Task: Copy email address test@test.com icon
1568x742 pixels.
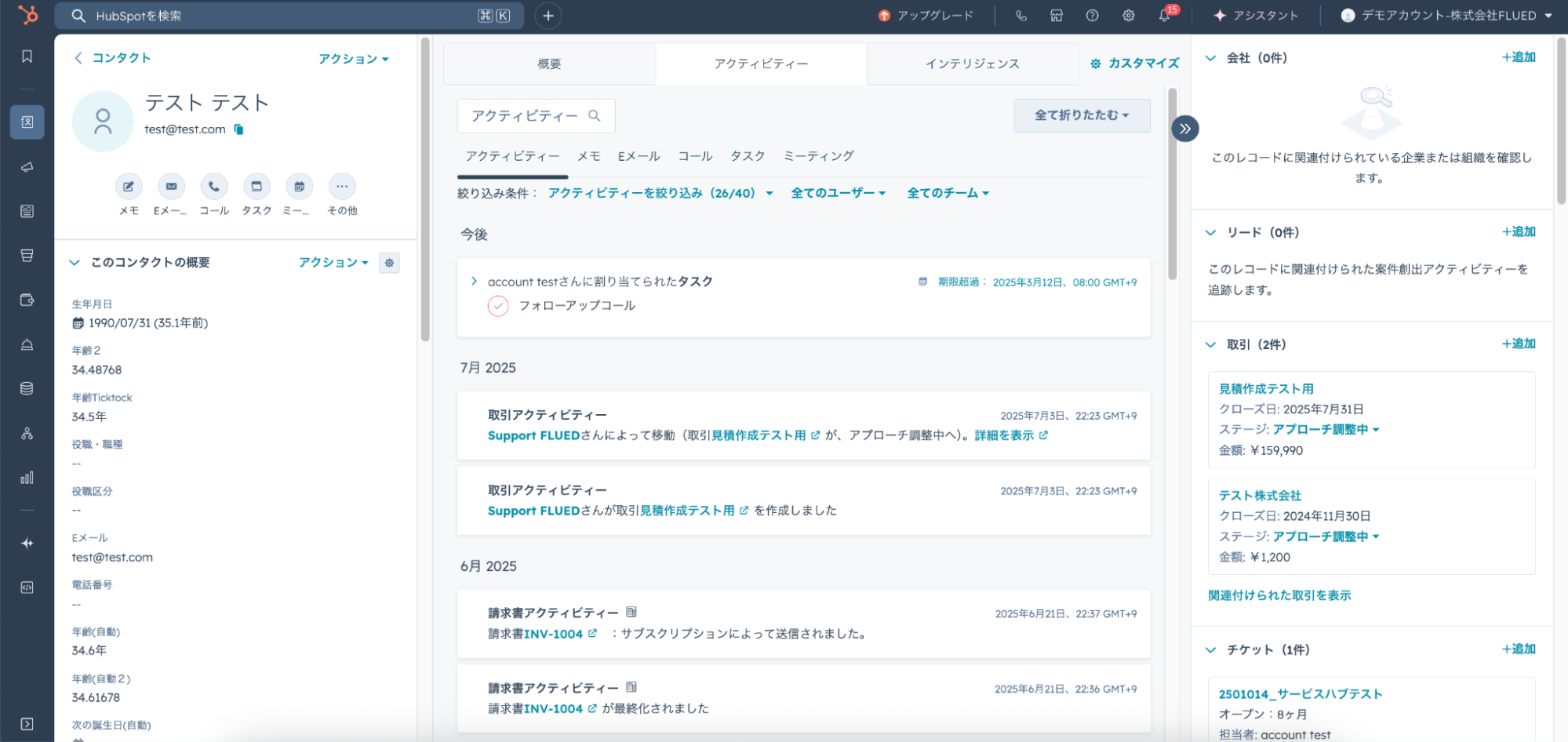Action: tap(239, 129)
